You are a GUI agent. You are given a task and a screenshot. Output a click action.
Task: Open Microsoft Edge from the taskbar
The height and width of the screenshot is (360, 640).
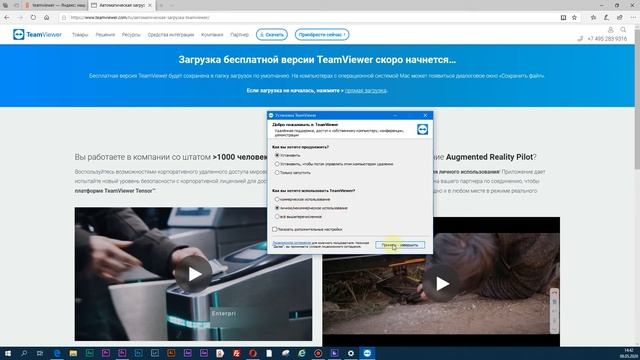pos(57,353)
